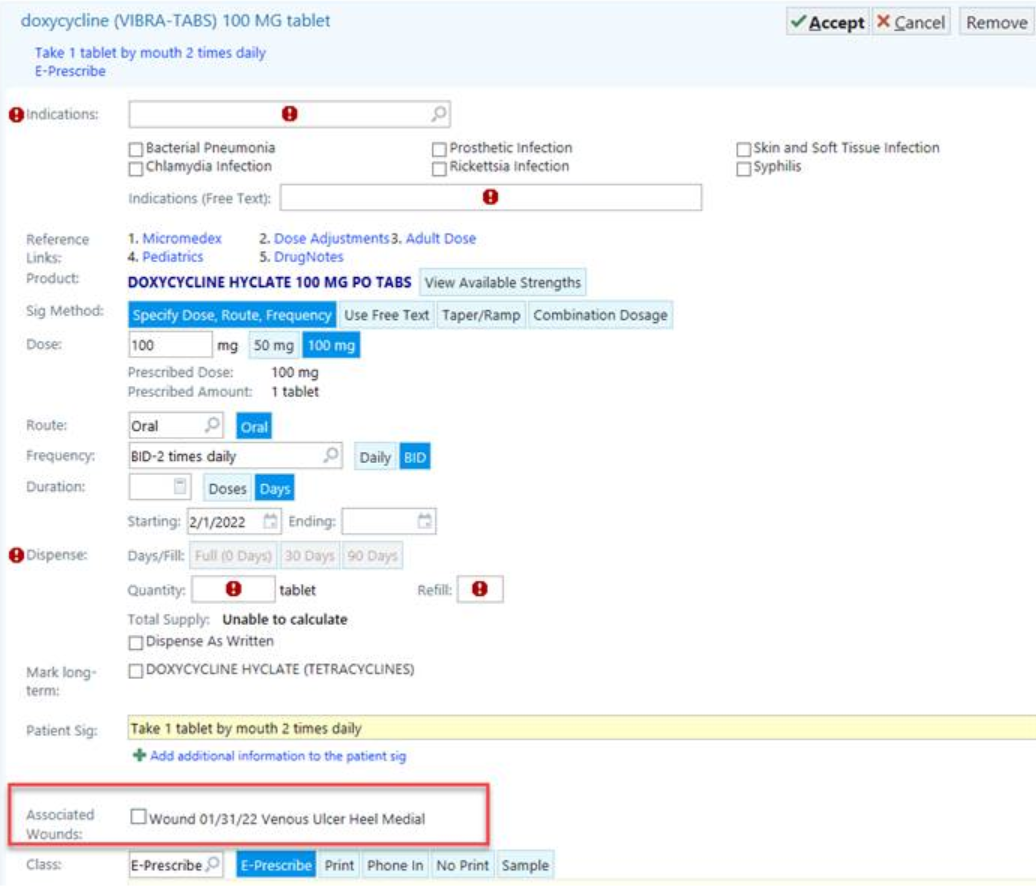Set order class to Phone In
Image resolution: width=1036 pixels, height=892 pixels.
click(x=395, y=865)
